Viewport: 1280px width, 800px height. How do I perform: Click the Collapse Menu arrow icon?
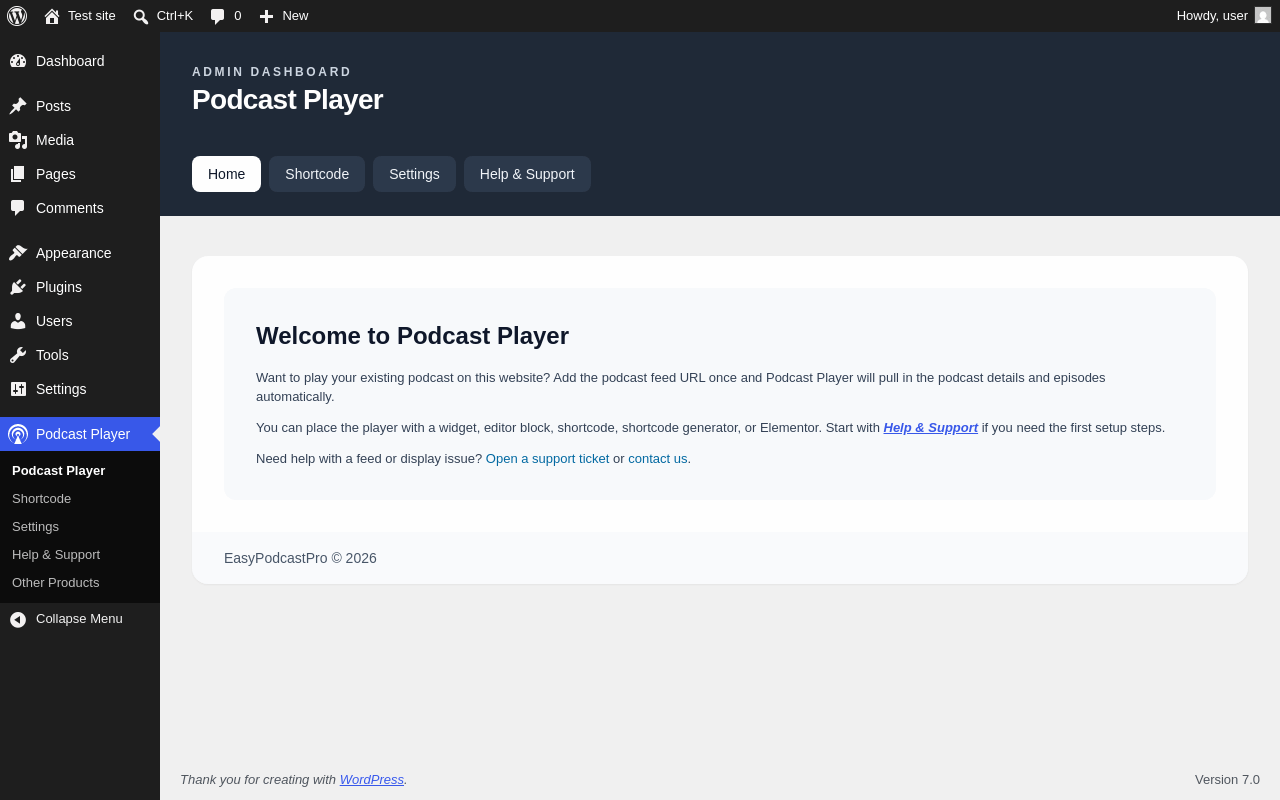click(18, 620)
